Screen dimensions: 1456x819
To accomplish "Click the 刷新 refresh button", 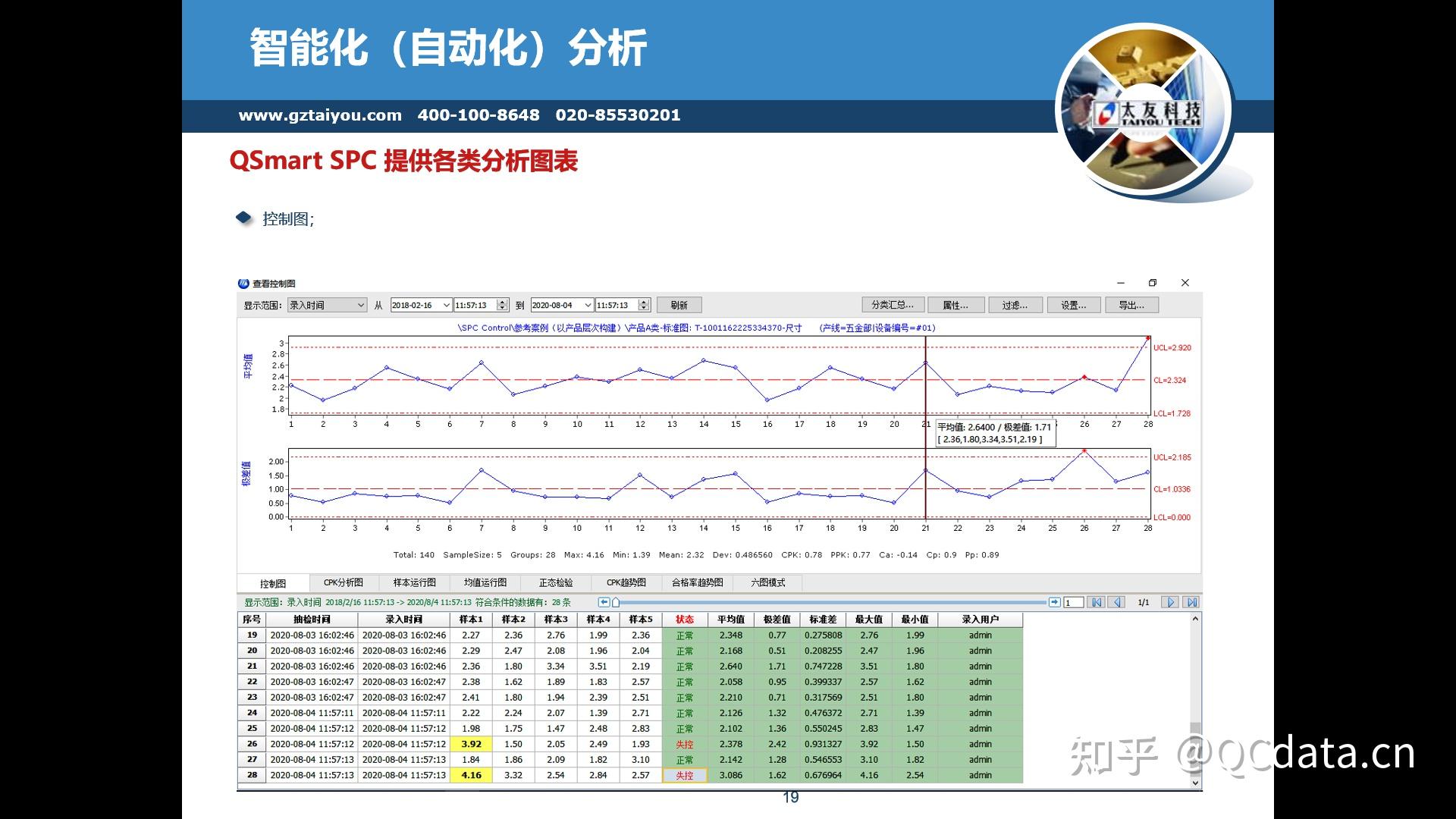I will click(x=679, y=304).
